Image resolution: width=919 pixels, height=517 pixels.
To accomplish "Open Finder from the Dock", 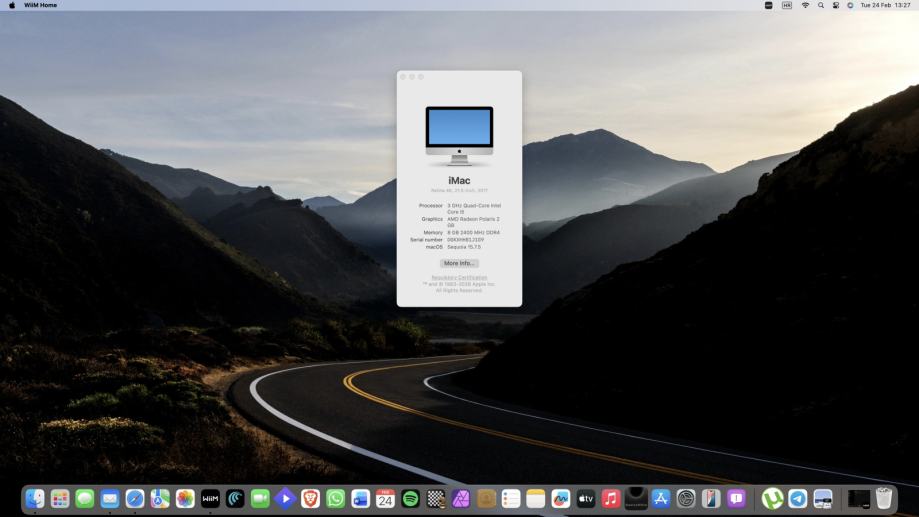I will click(35, 498).
